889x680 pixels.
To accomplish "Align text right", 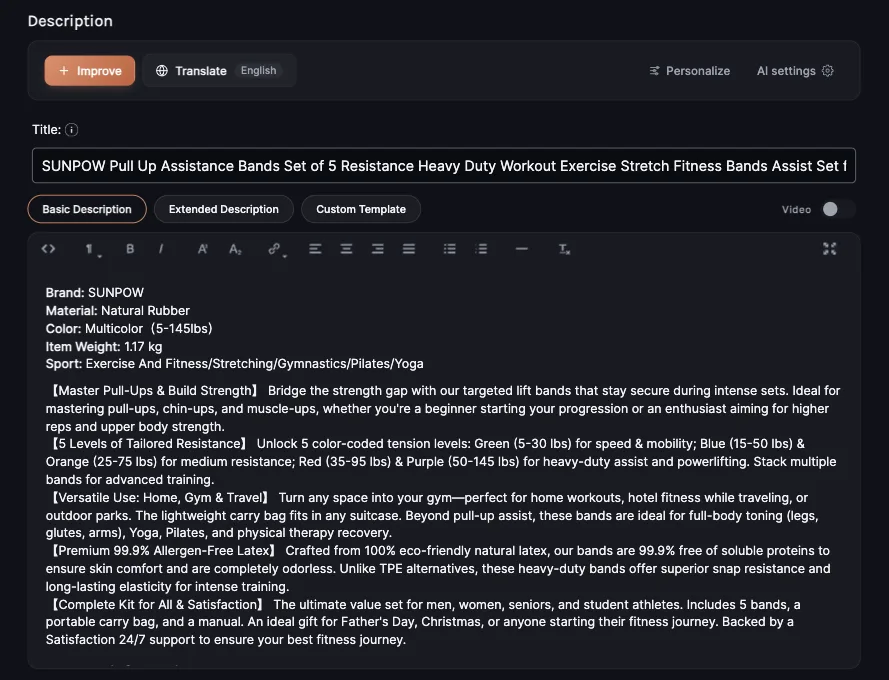I will pyautogui.click(x=378, y=249).
